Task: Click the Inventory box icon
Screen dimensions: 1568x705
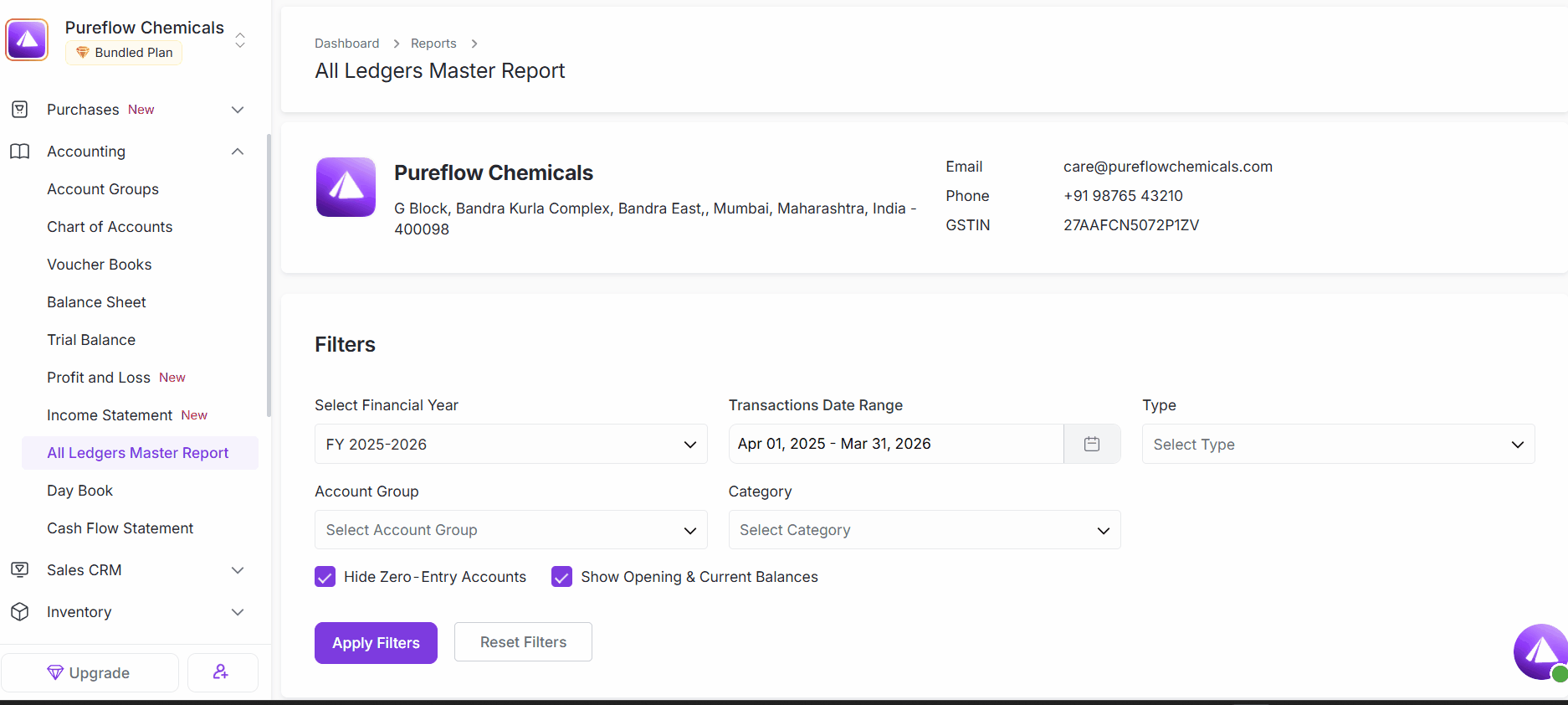Action: 20,612
